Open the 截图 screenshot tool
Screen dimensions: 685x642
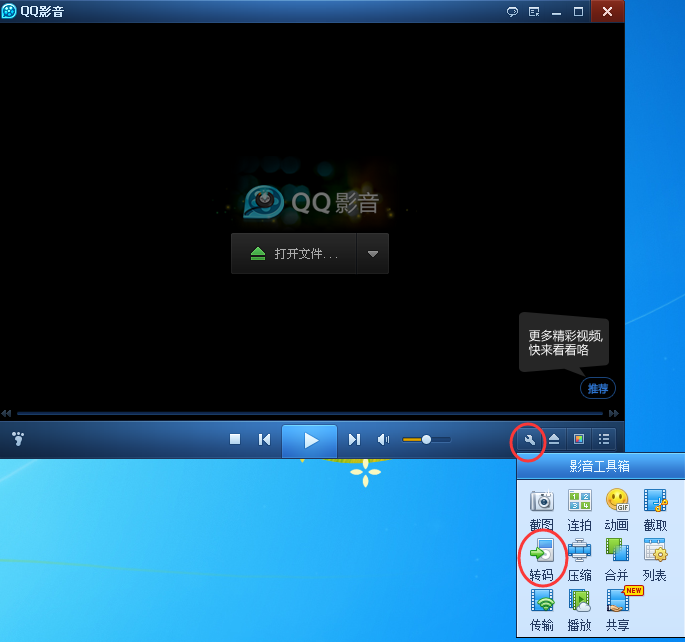[x=542, y=511]
